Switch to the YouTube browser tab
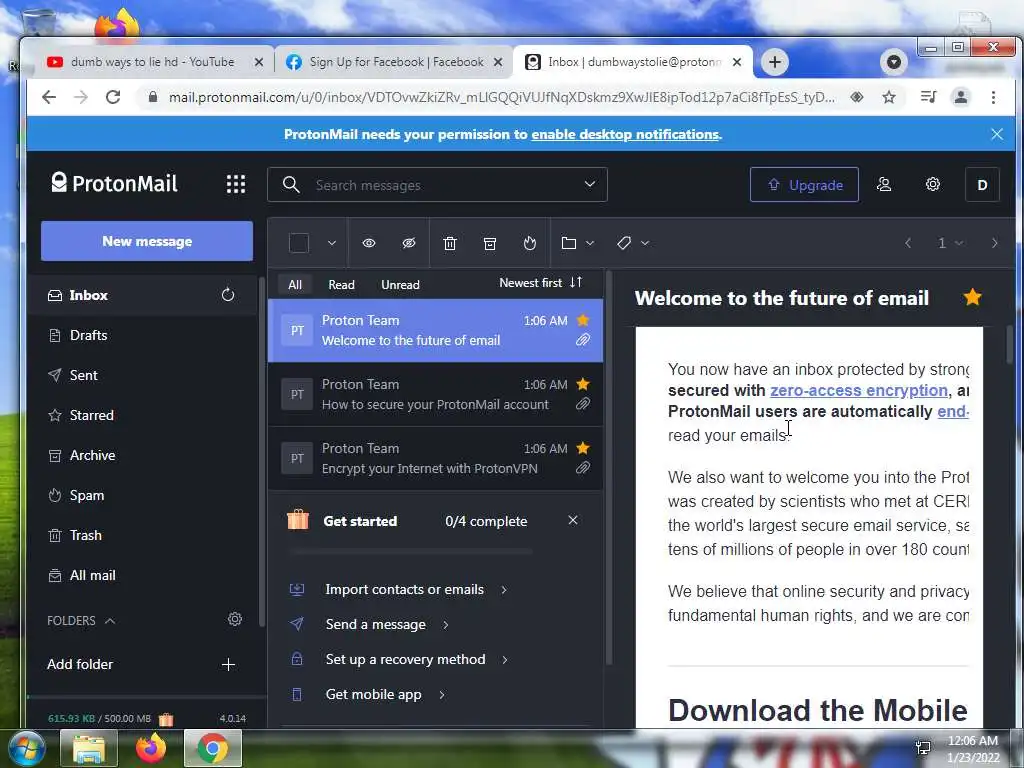The width and height of the screenshot is (1024, 768). pyautogui.click(x=152, y=62)
